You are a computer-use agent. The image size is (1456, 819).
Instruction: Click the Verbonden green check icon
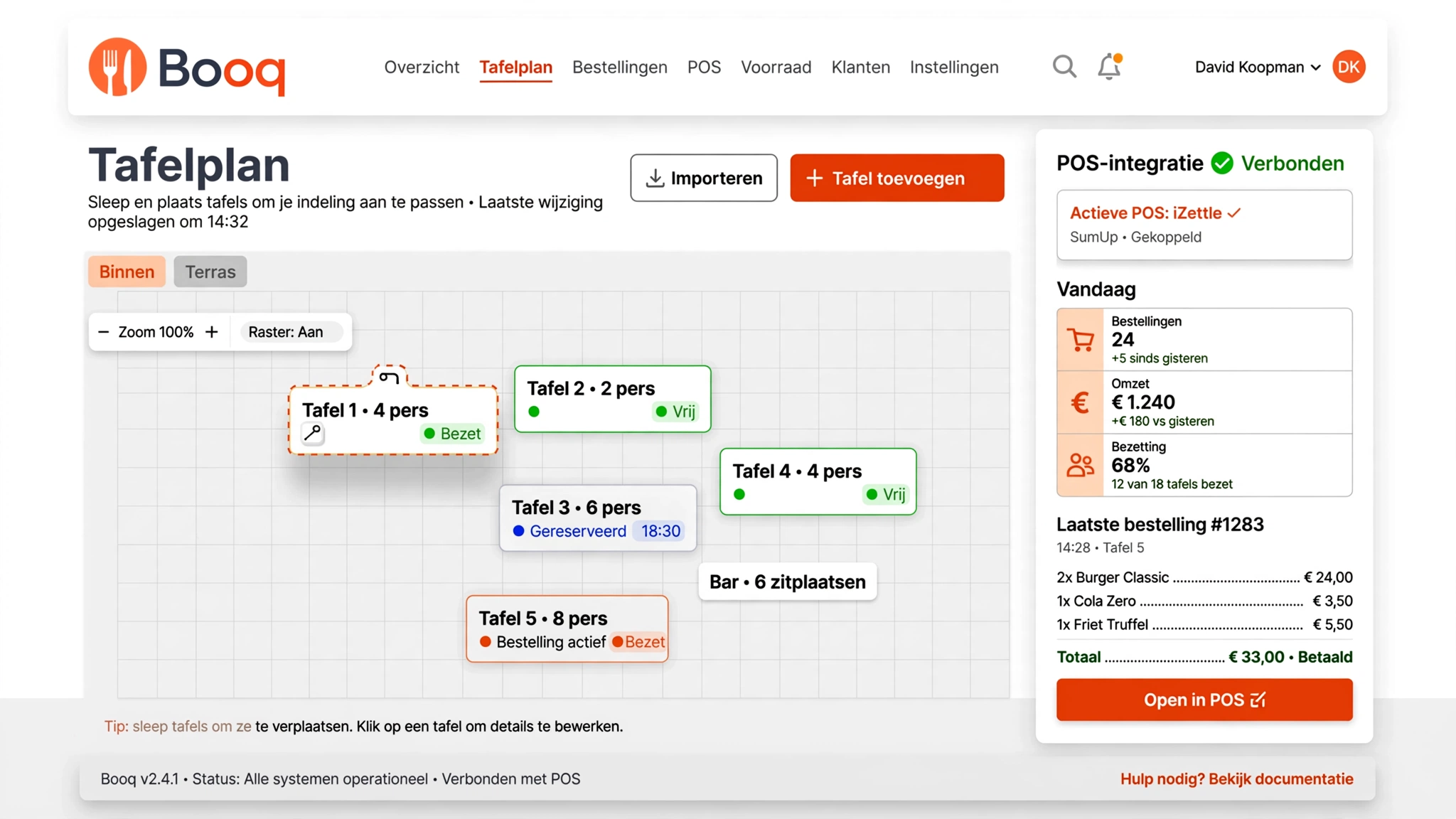pyautogui.click(x=1222, y=164)
